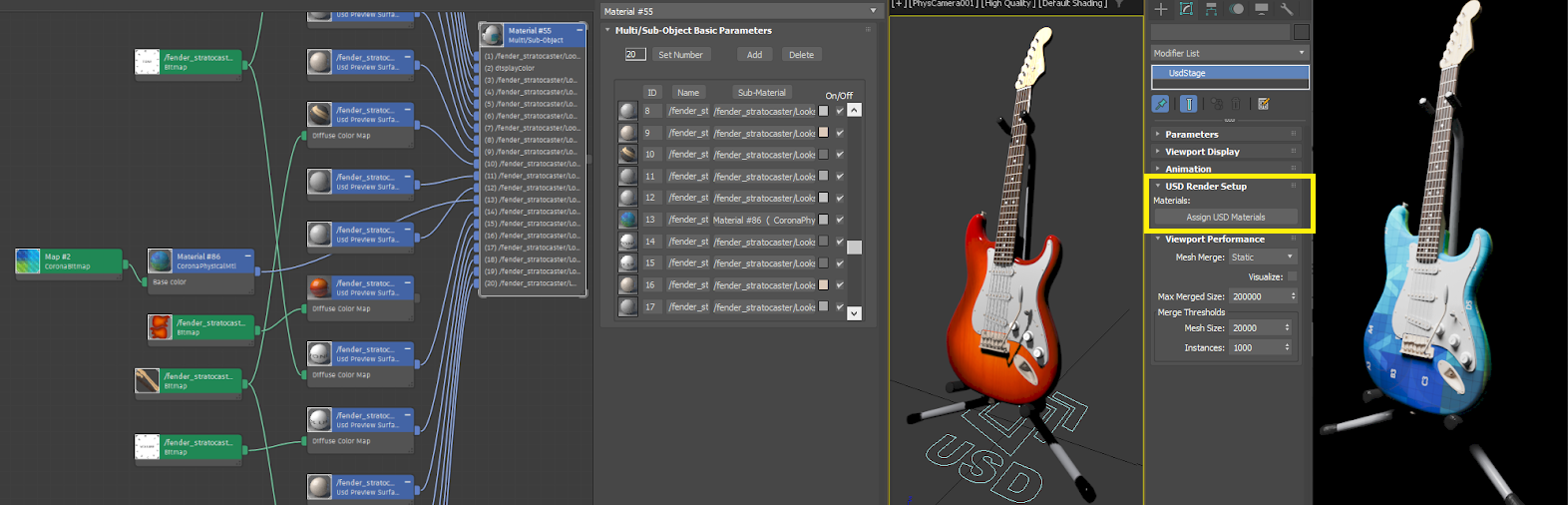Click blue Corona material thumbnail ID 13
The width and height of the screenshot is (1568, 505).
pyautogui.click(x=627, y=220)
